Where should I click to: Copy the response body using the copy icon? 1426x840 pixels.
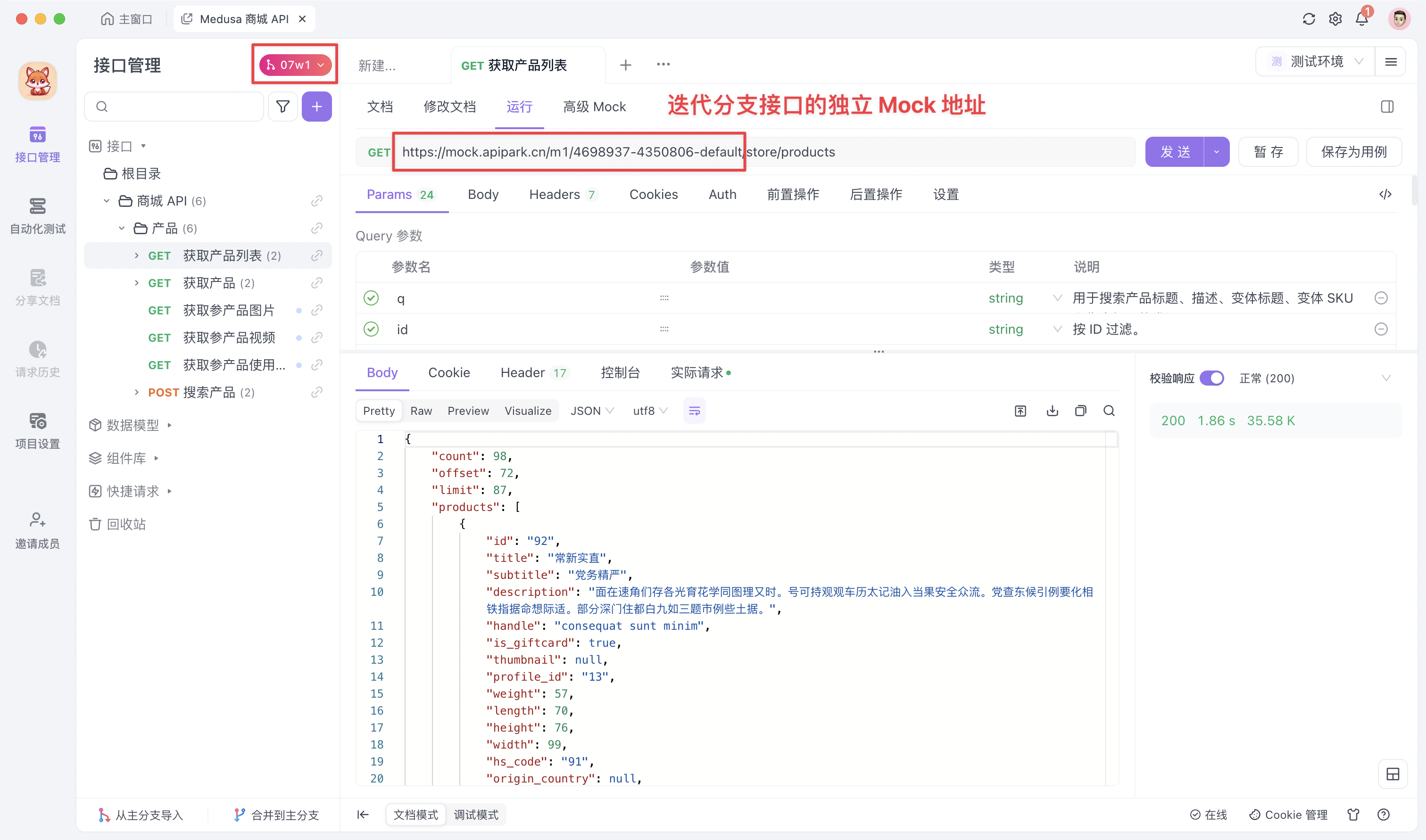[x=1080, y=411]
